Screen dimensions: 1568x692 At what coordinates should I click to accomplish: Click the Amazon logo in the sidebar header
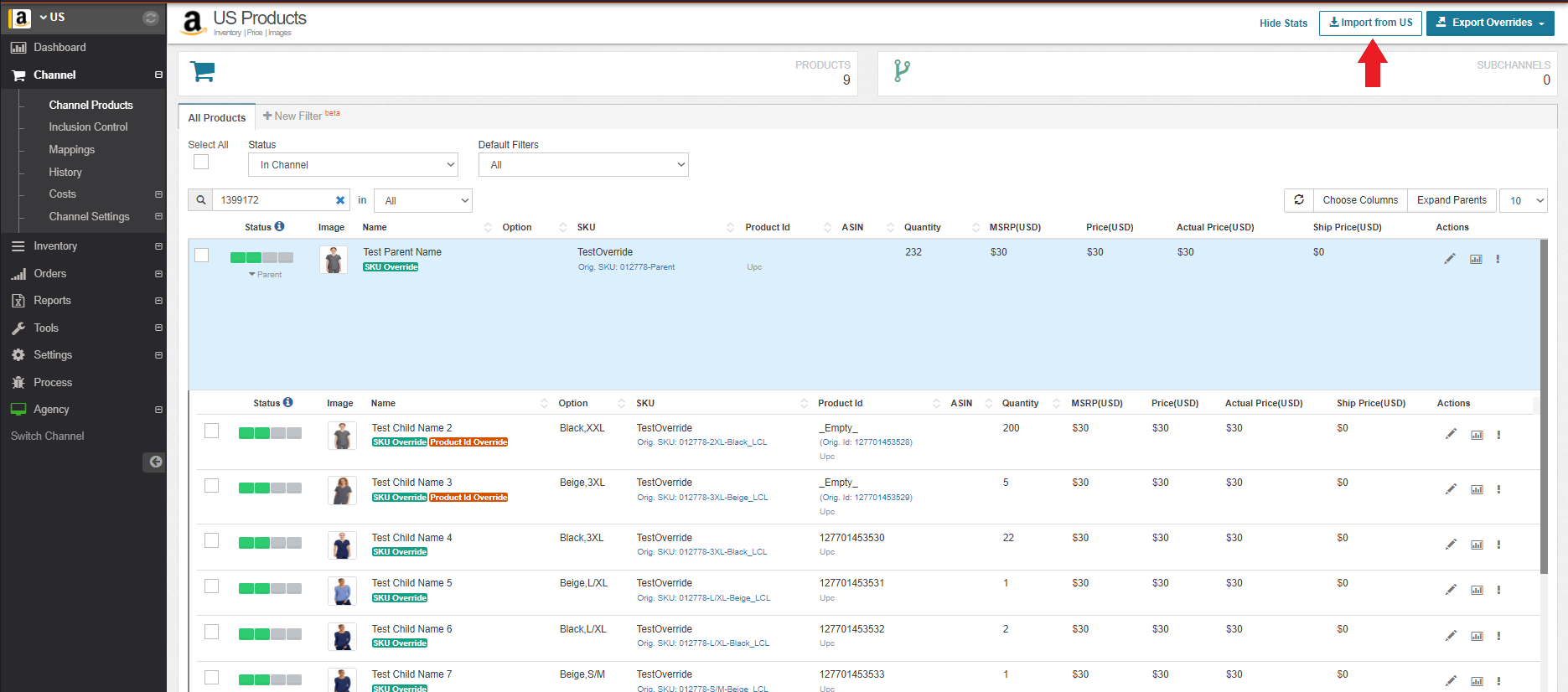pyautogui.click(x=20, y=18)
